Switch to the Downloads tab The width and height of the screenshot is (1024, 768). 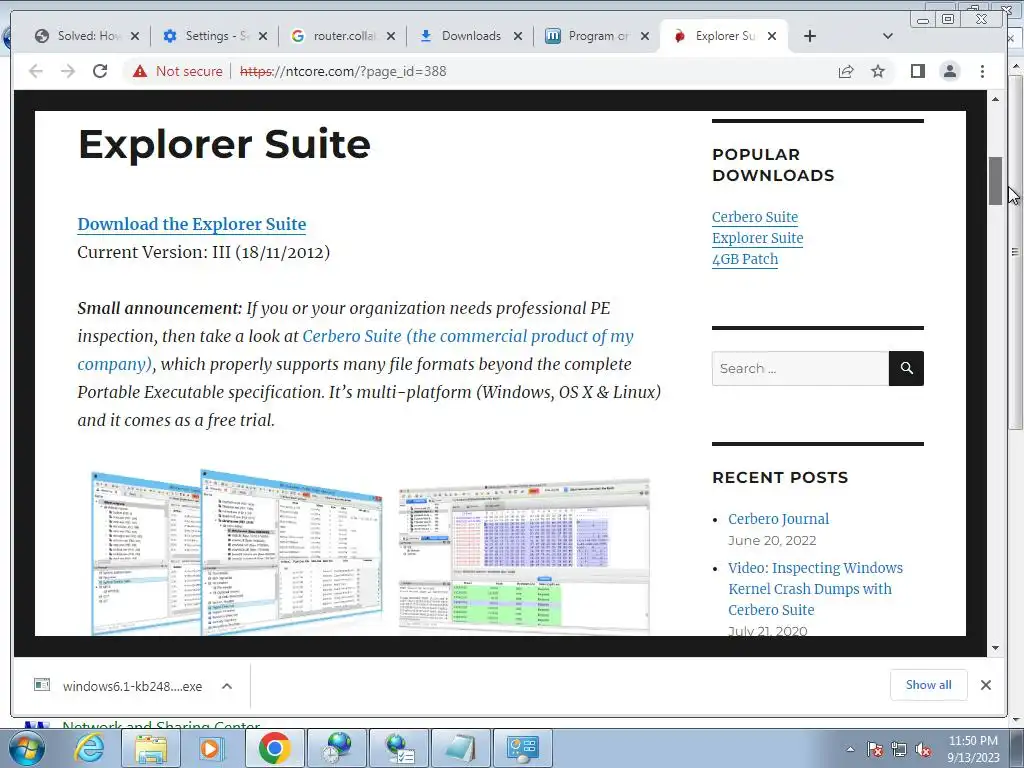[471, 36]
